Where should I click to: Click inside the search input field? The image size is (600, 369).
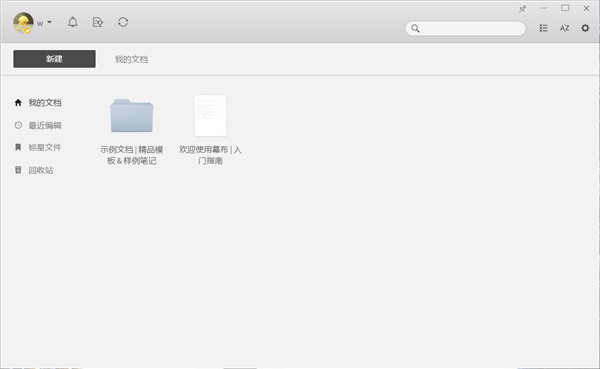(473, 28)
